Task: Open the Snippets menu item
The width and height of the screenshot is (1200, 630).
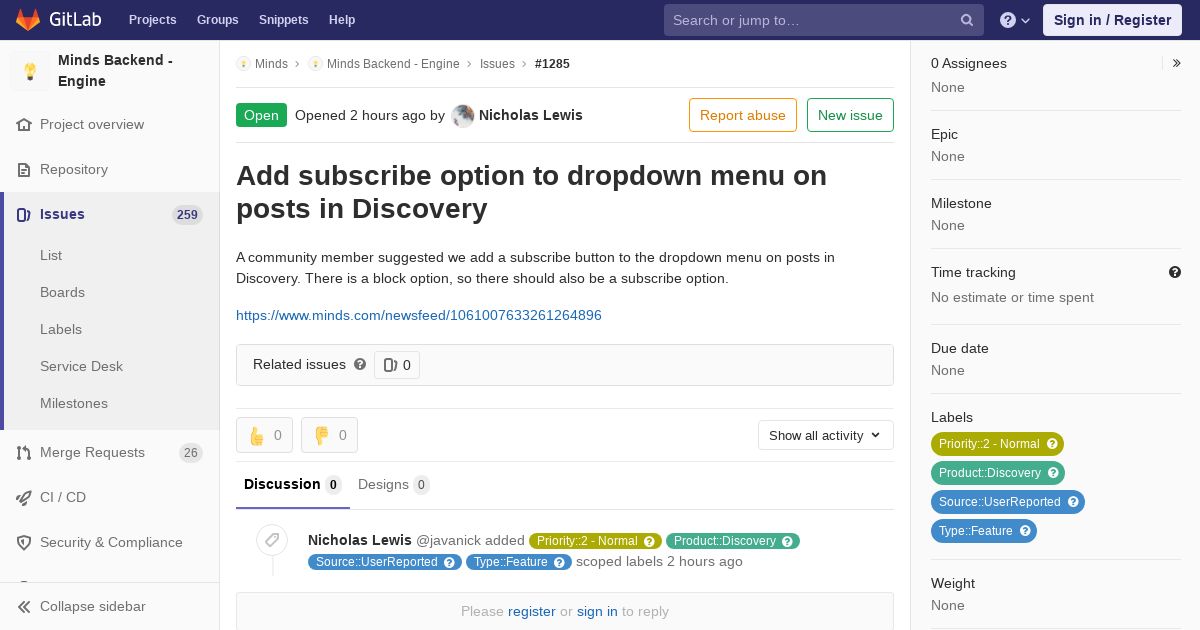Action: click(283, 20)
